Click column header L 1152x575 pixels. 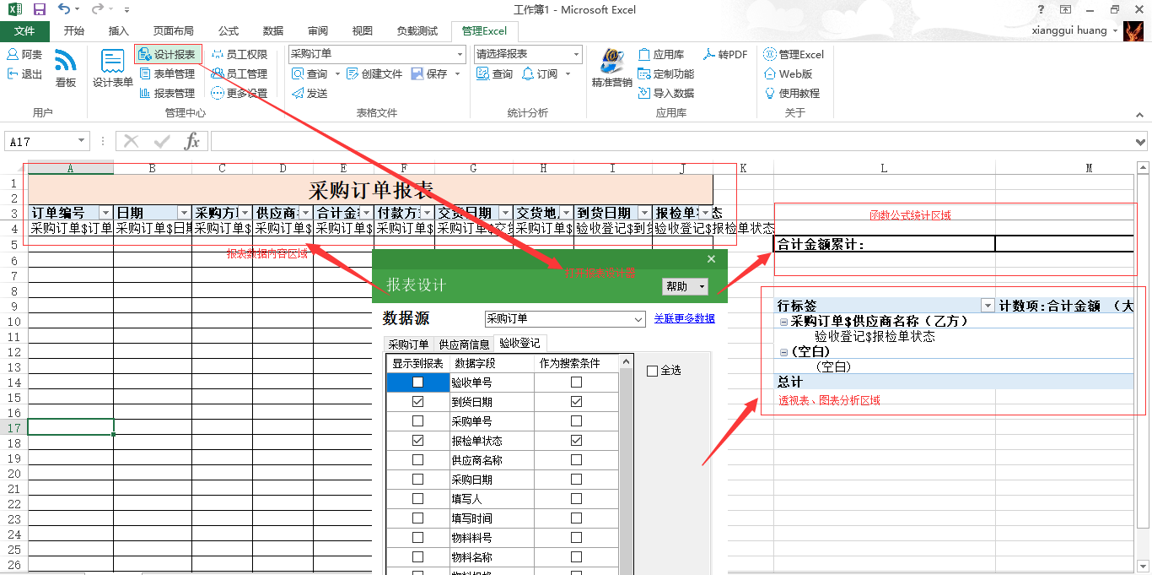(x=884, y=167)
